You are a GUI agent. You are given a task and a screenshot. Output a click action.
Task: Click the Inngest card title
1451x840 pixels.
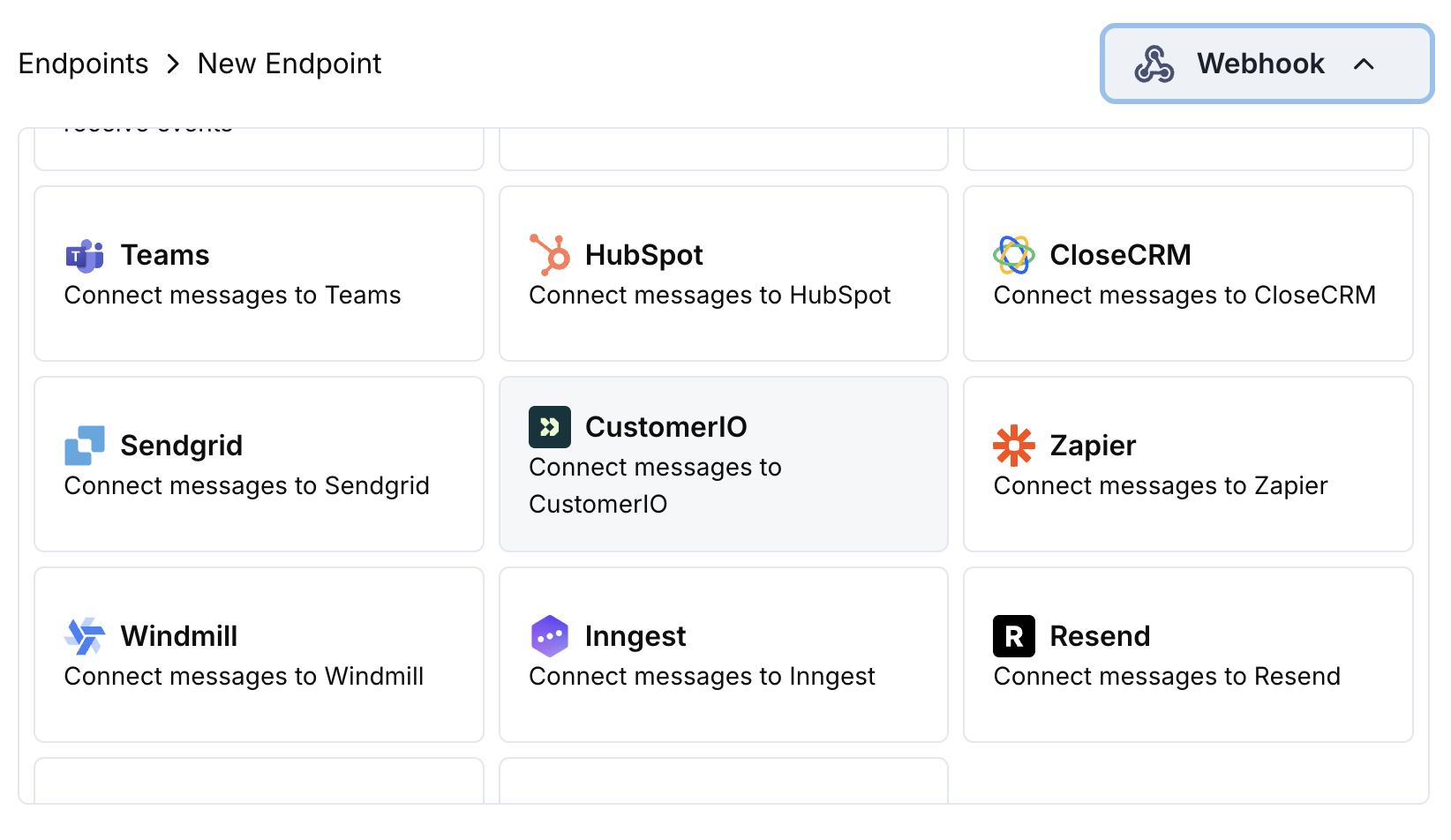635,636
